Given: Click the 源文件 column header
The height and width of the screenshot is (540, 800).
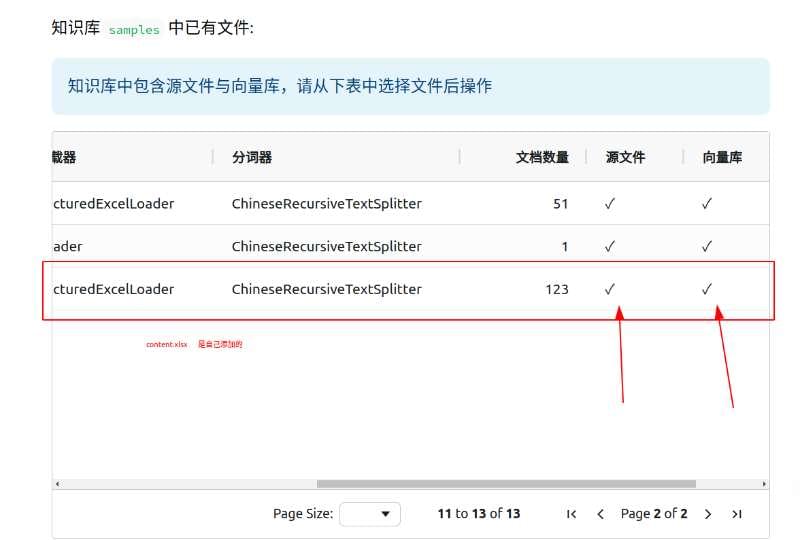Looking at the screenshot, I should tap(625, 157).
